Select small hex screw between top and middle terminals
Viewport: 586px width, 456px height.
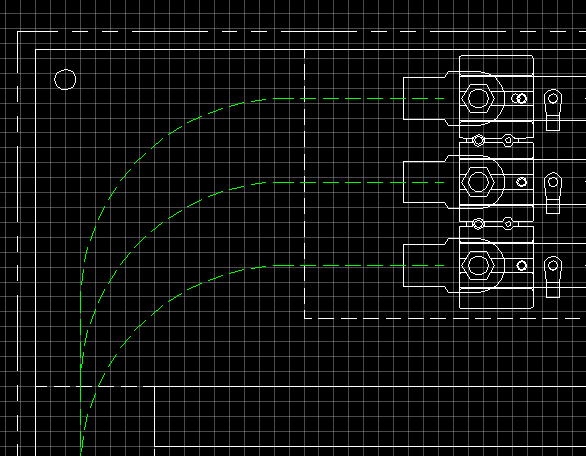tap(508, 141)
